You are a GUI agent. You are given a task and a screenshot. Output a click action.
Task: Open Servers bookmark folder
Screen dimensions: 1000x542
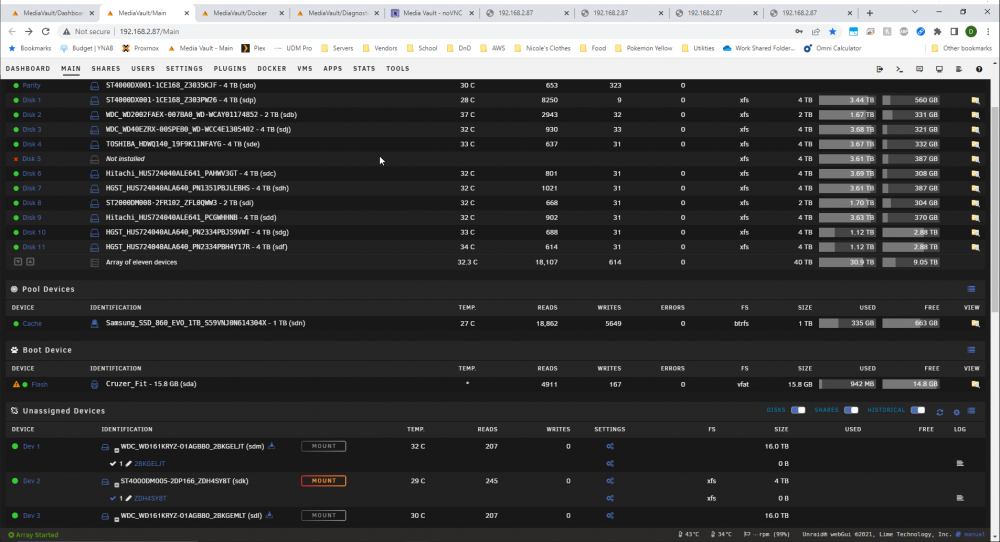[x=337, y=48]
